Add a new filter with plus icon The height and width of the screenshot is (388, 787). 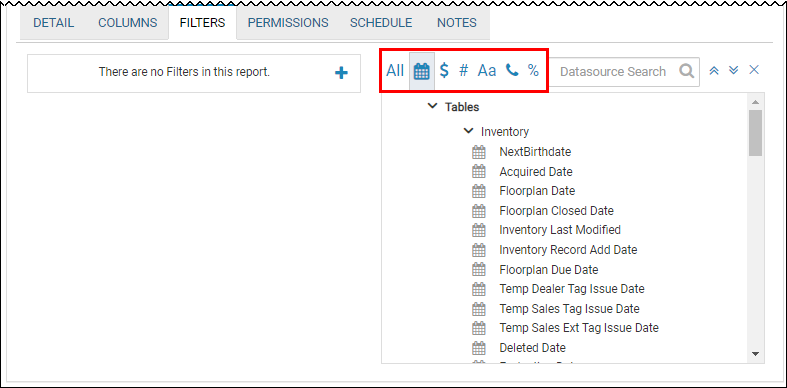pos(341,73)
